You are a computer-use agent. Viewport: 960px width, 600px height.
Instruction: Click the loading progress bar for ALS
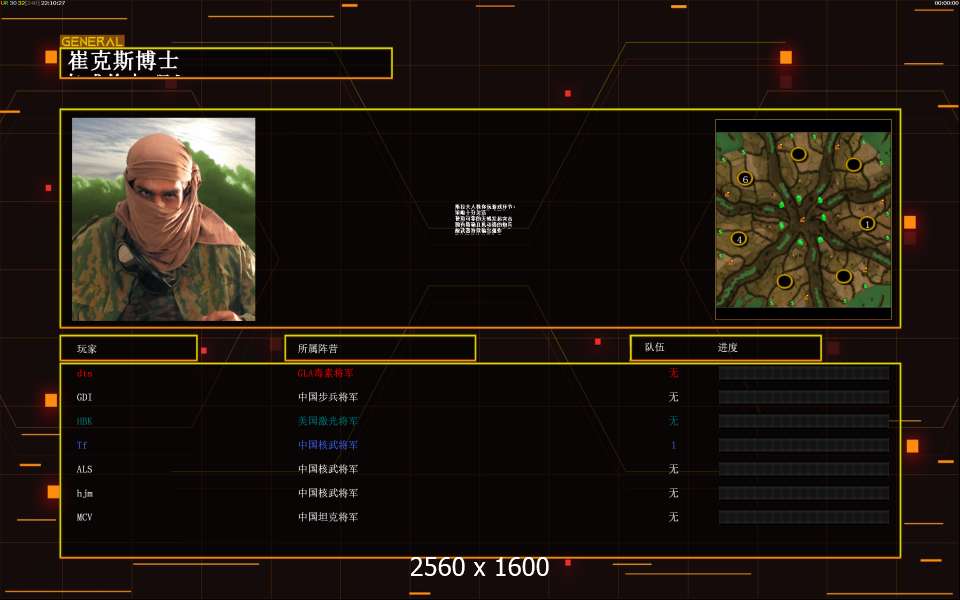(804, 469)
